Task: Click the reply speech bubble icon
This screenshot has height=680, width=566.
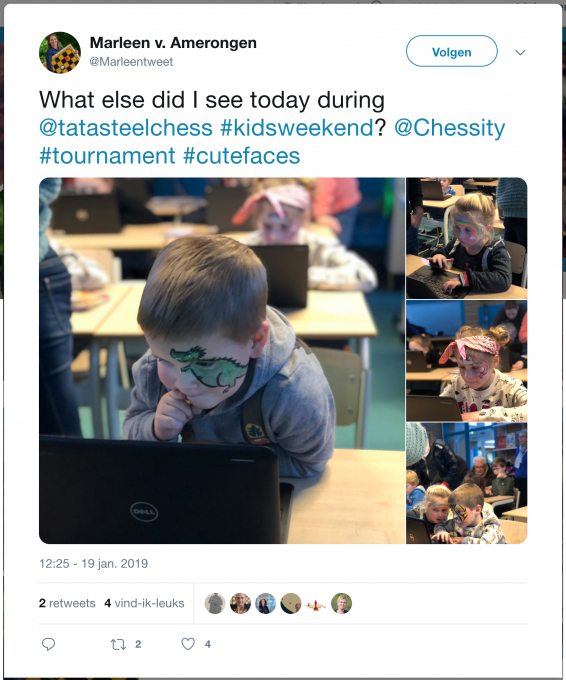Action: click(48, 644)
